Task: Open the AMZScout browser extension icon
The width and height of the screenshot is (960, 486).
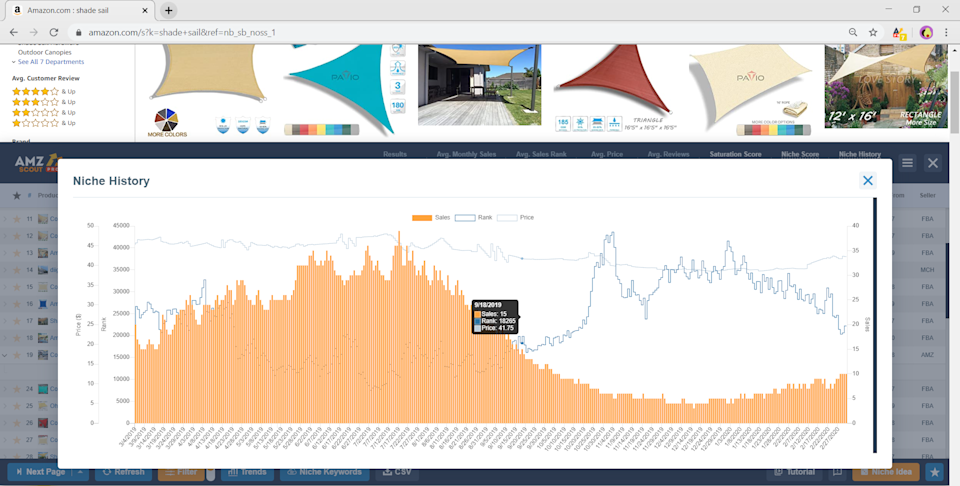Action: 899,32
